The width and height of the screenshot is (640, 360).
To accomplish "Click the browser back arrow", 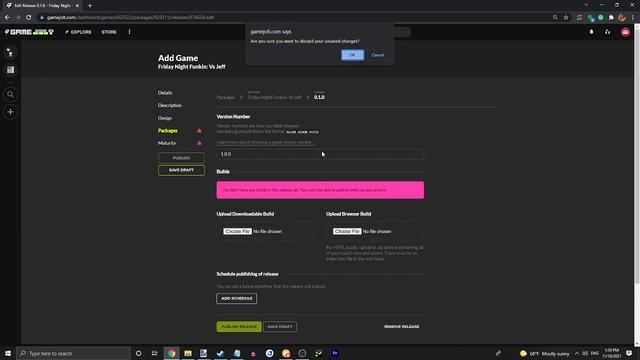I will (7, 18).
